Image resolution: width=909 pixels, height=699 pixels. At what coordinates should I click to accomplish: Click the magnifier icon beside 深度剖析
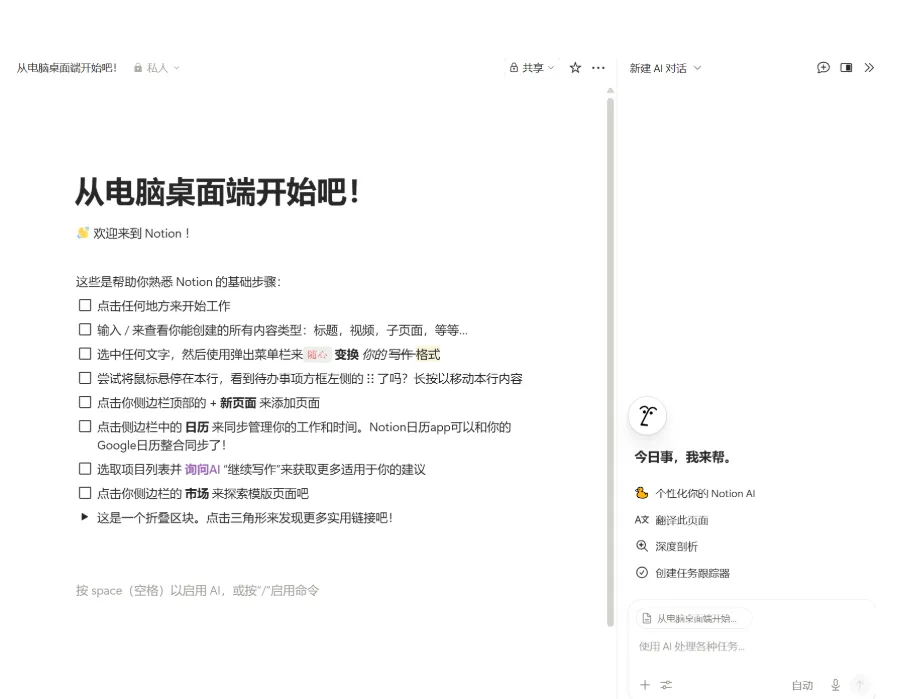[x=642, y=546]
